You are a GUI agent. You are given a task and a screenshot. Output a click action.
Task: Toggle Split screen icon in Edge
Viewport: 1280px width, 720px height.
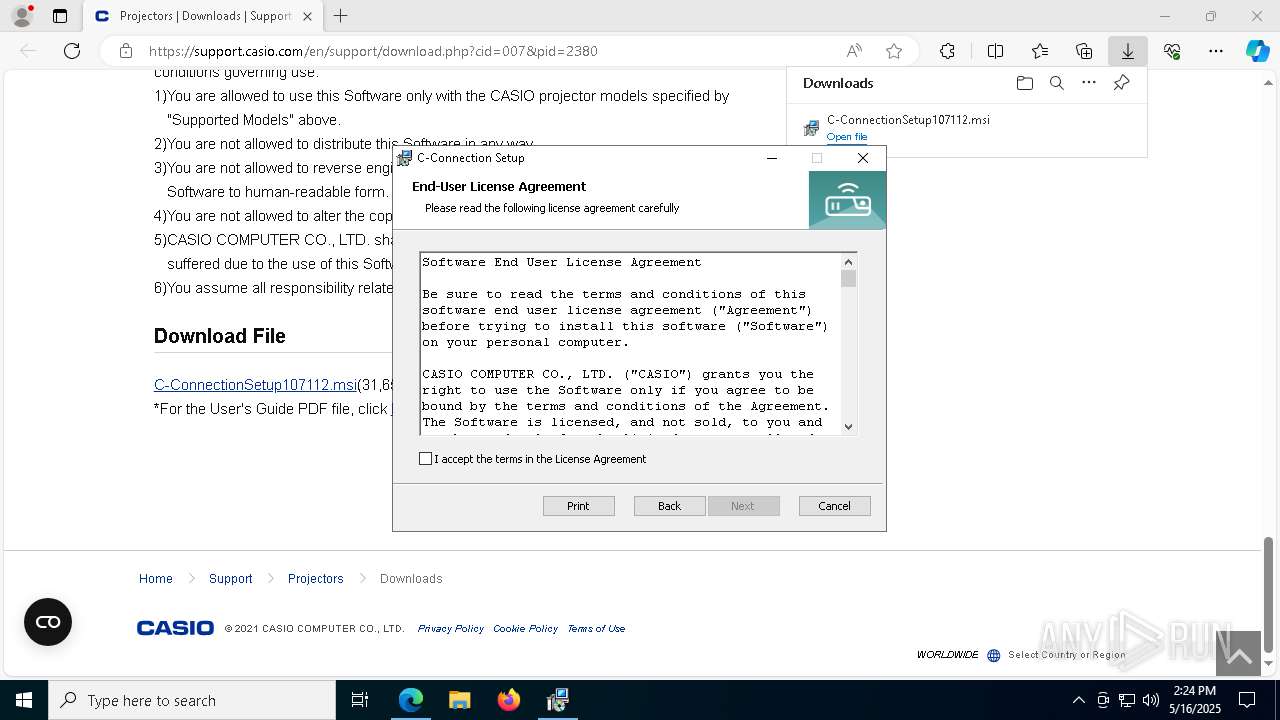pyautogui.click(x=995, y=51)
